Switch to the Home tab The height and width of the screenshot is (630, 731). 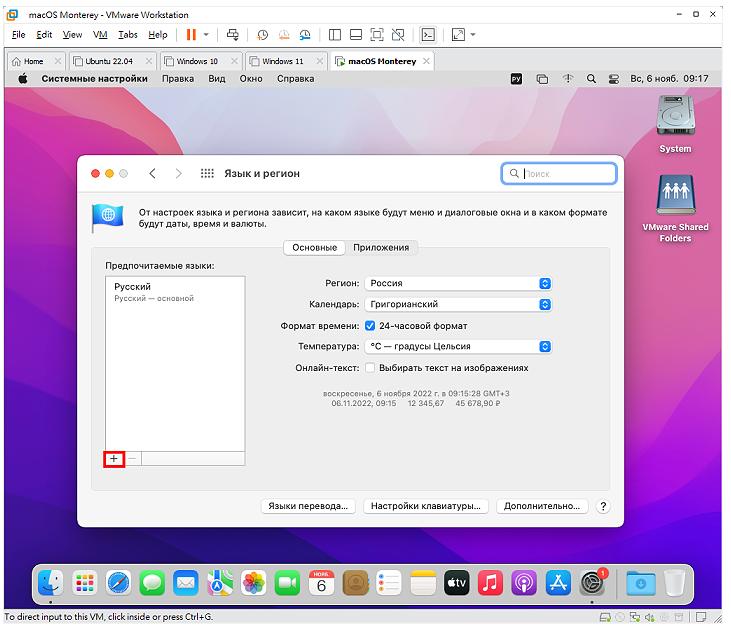coord(34,61)
